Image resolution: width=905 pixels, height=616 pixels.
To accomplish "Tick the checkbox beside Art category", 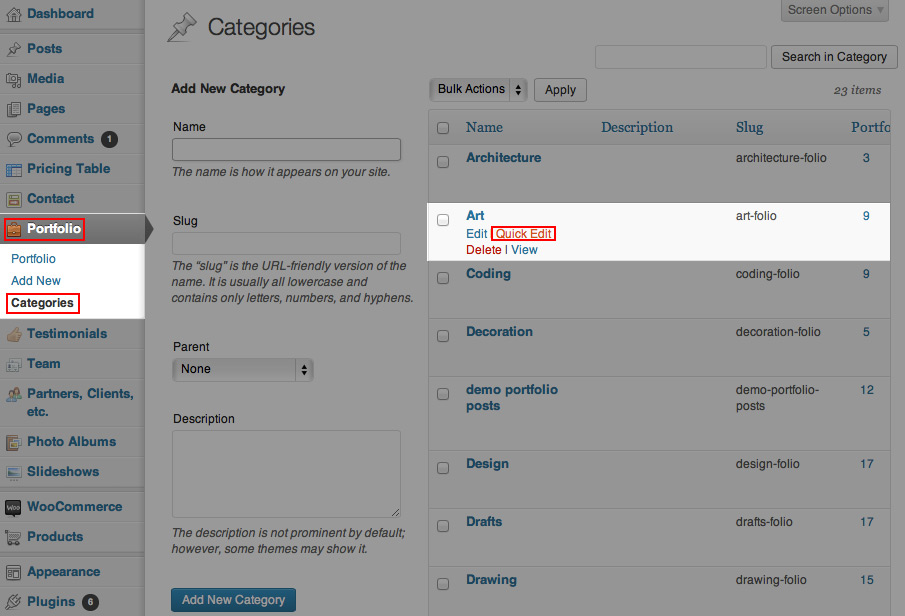I will pos(443,220).
